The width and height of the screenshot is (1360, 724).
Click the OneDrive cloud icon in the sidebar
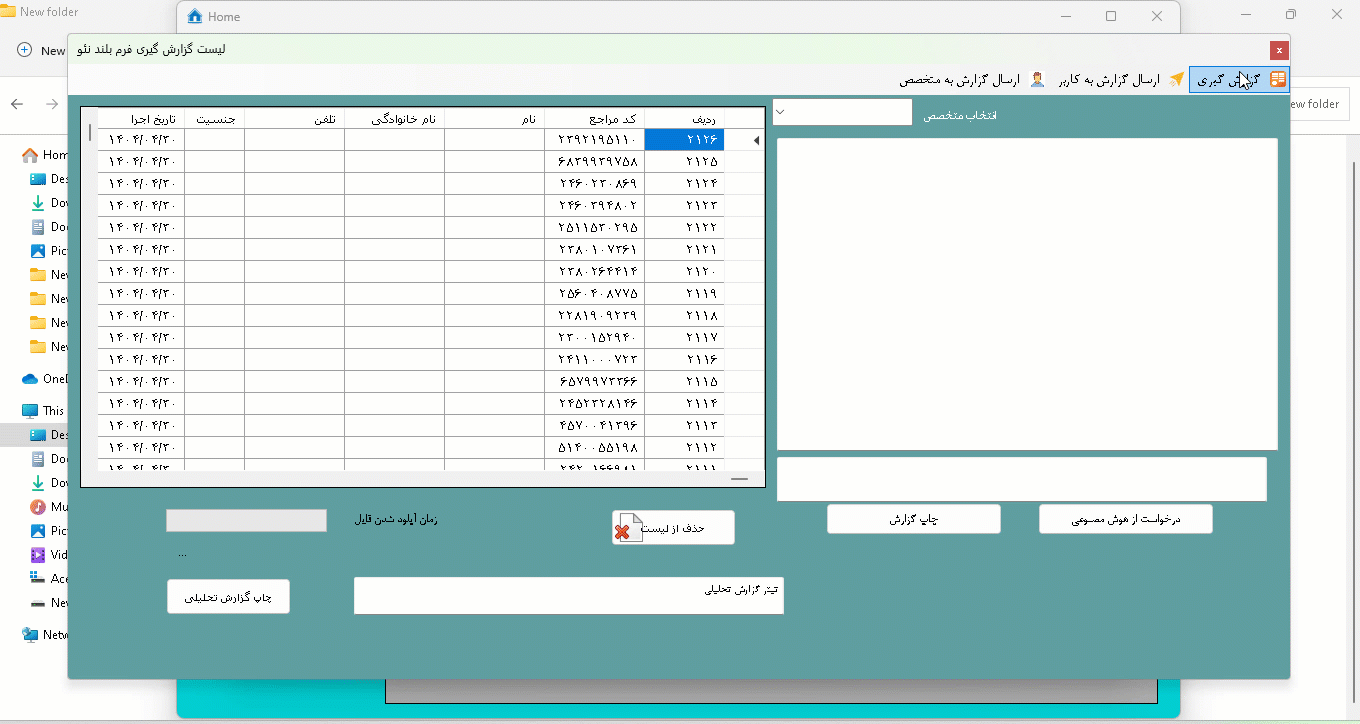coord(30,379)
